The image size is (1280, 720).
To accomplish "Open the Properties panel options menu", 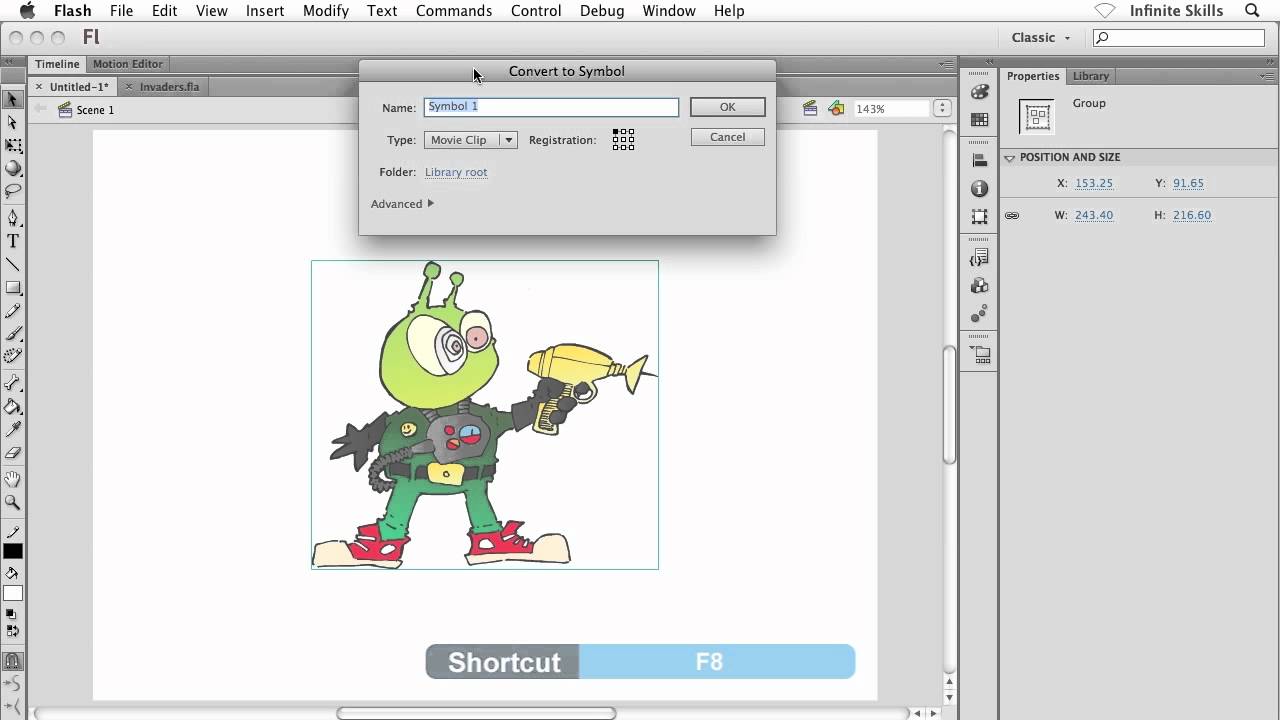I will pyautogui.click(x=1268, y=76).
